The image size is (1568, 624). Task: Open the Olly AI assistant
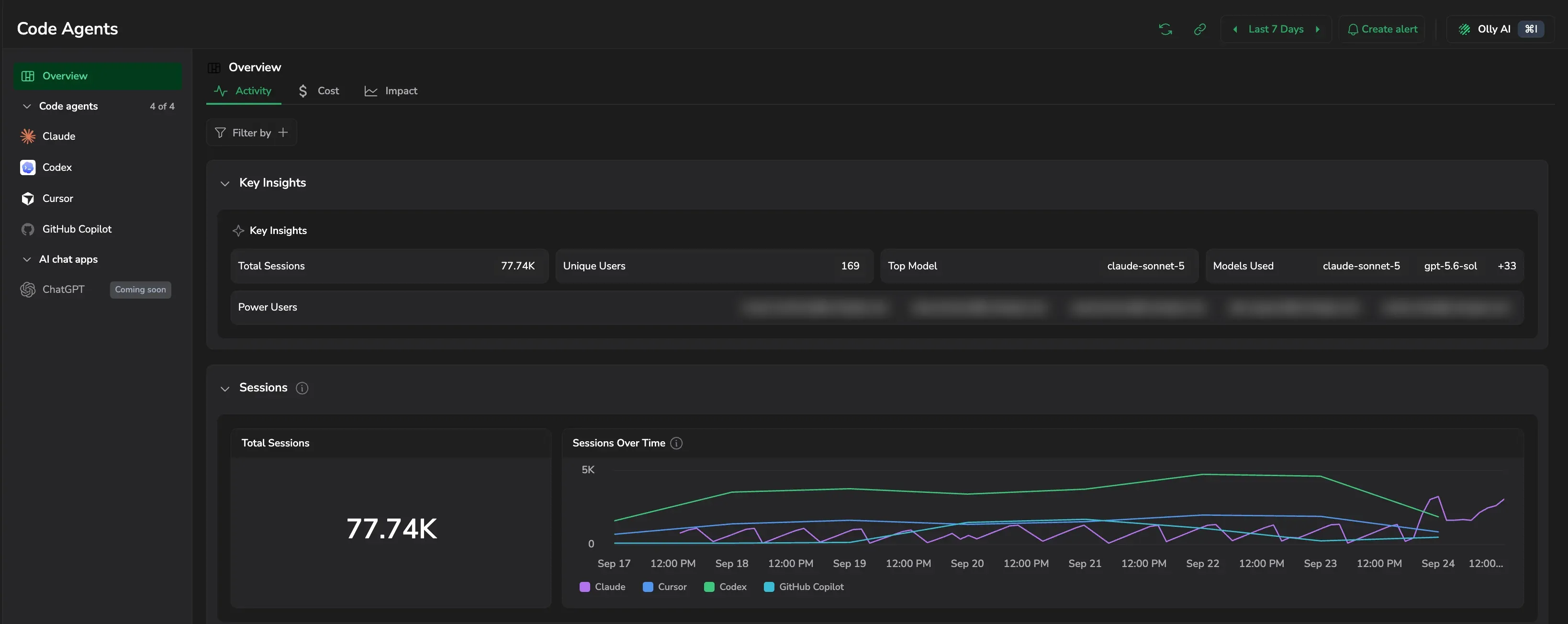coord(1501,29)
